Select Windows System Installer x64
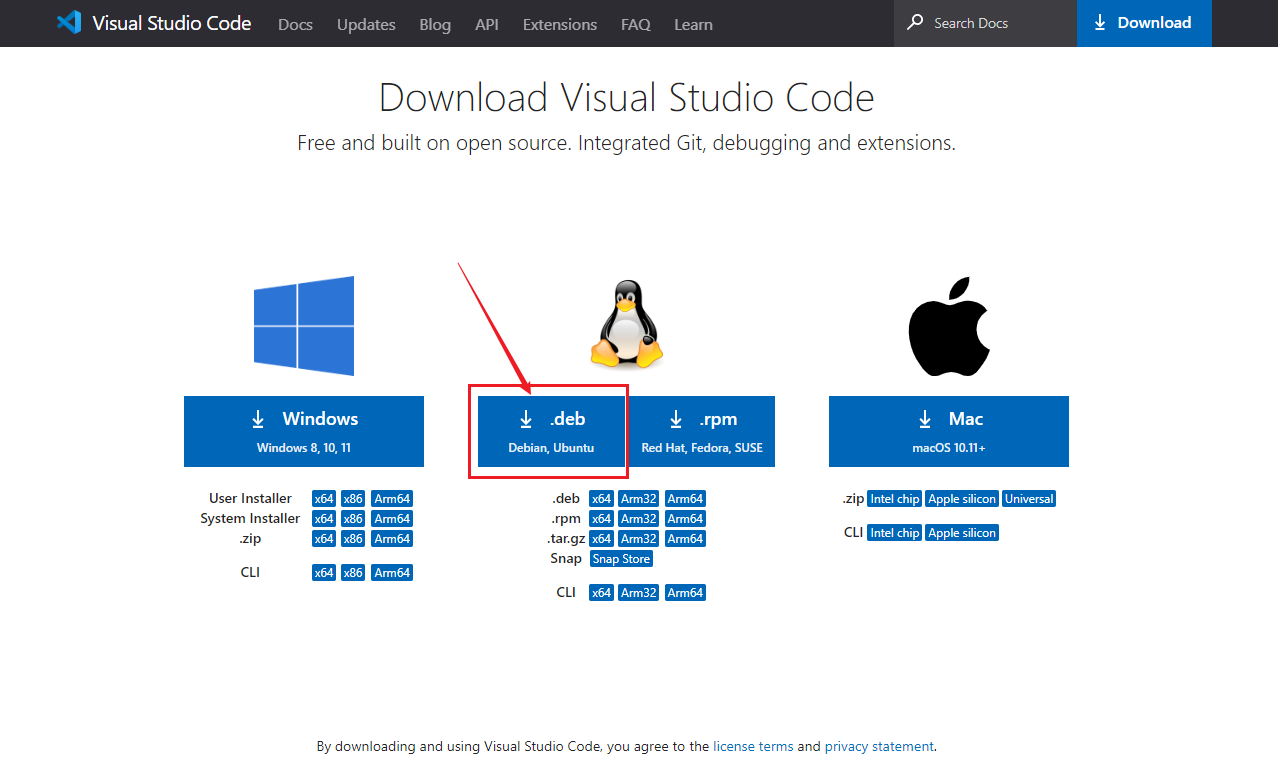 (x=324, y=519)
